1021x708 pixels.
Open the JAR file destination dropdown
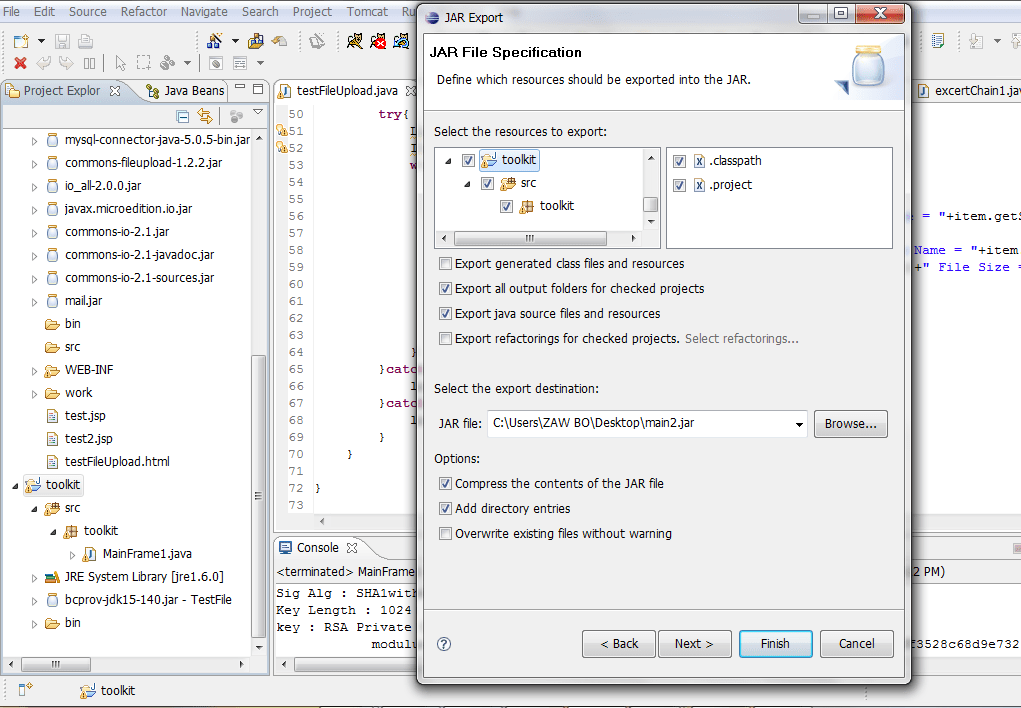(797, 423)
